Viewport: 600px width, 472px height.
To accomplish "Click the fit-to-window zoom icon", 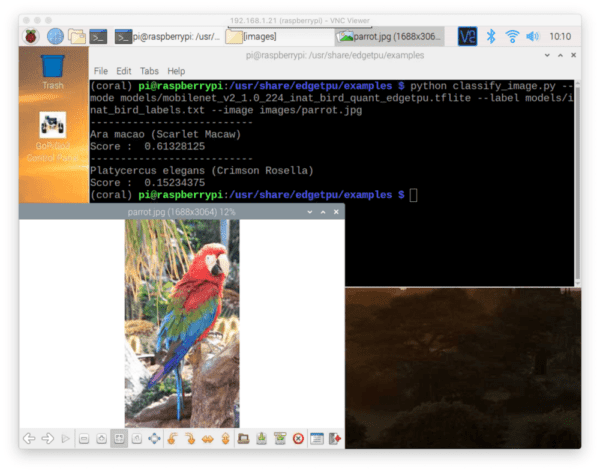I will click(119, 438).
